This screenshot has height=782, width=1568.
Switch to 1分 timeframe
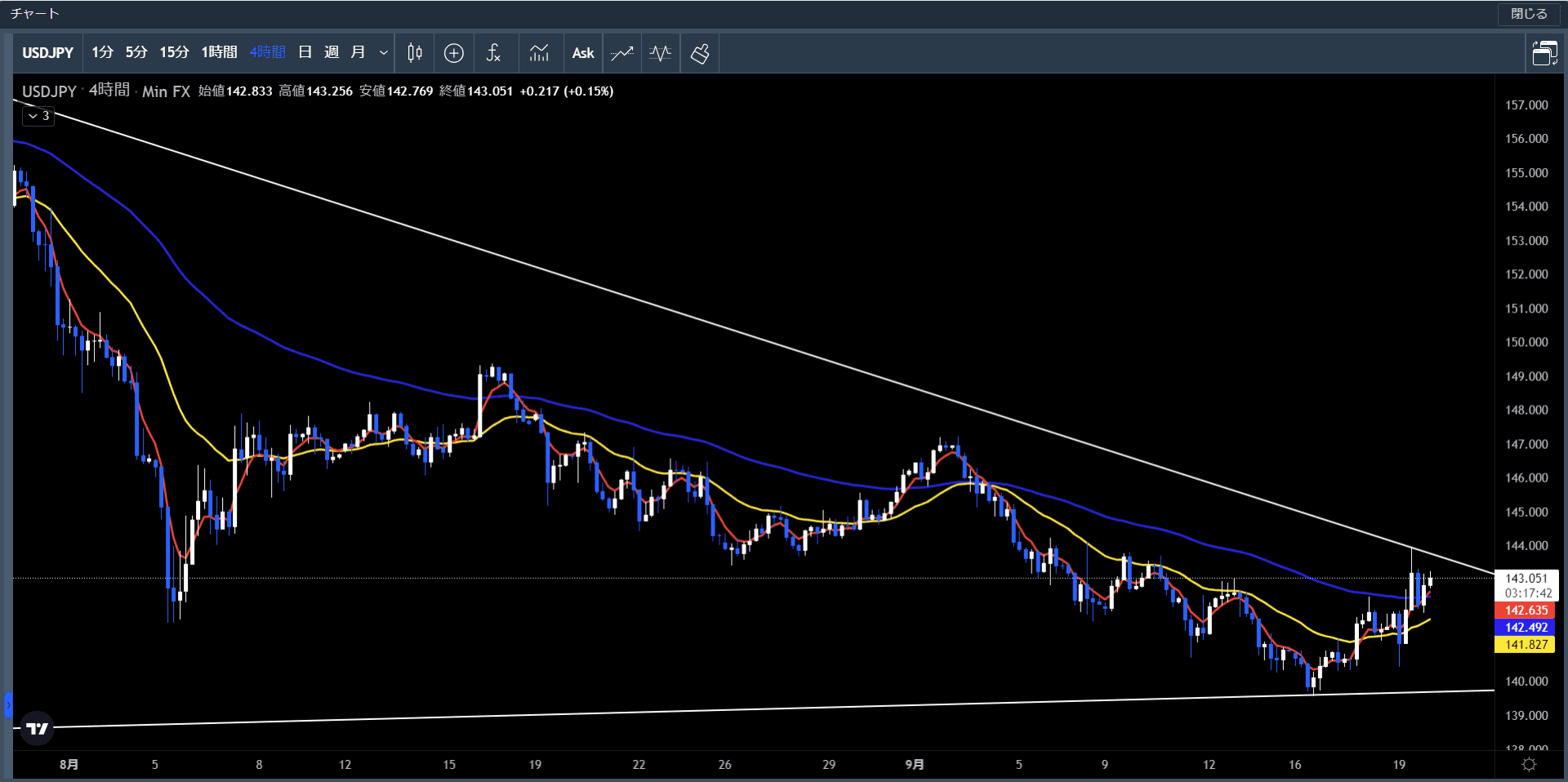[102, 53]
